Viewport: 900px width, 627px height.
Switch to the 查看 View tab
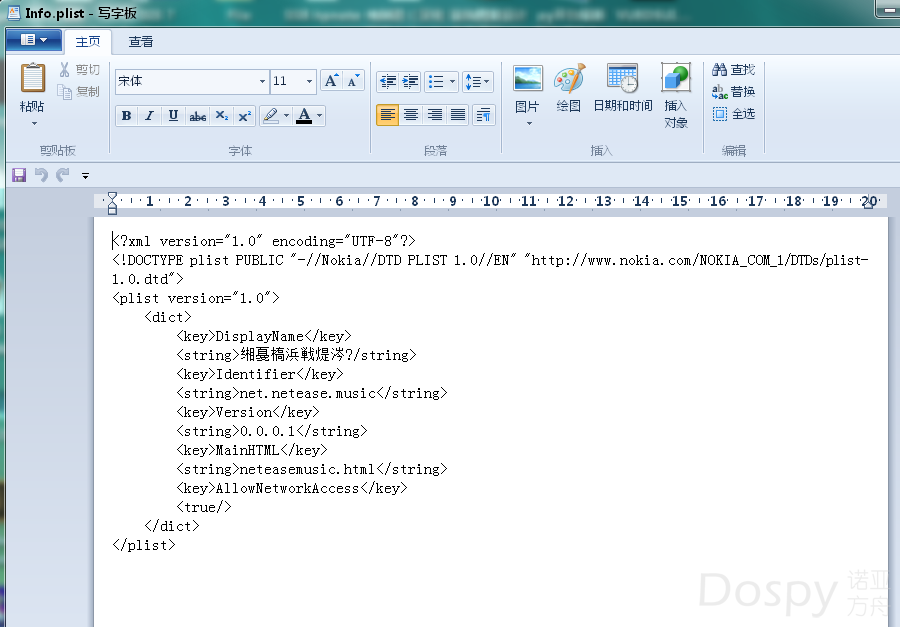141,41
